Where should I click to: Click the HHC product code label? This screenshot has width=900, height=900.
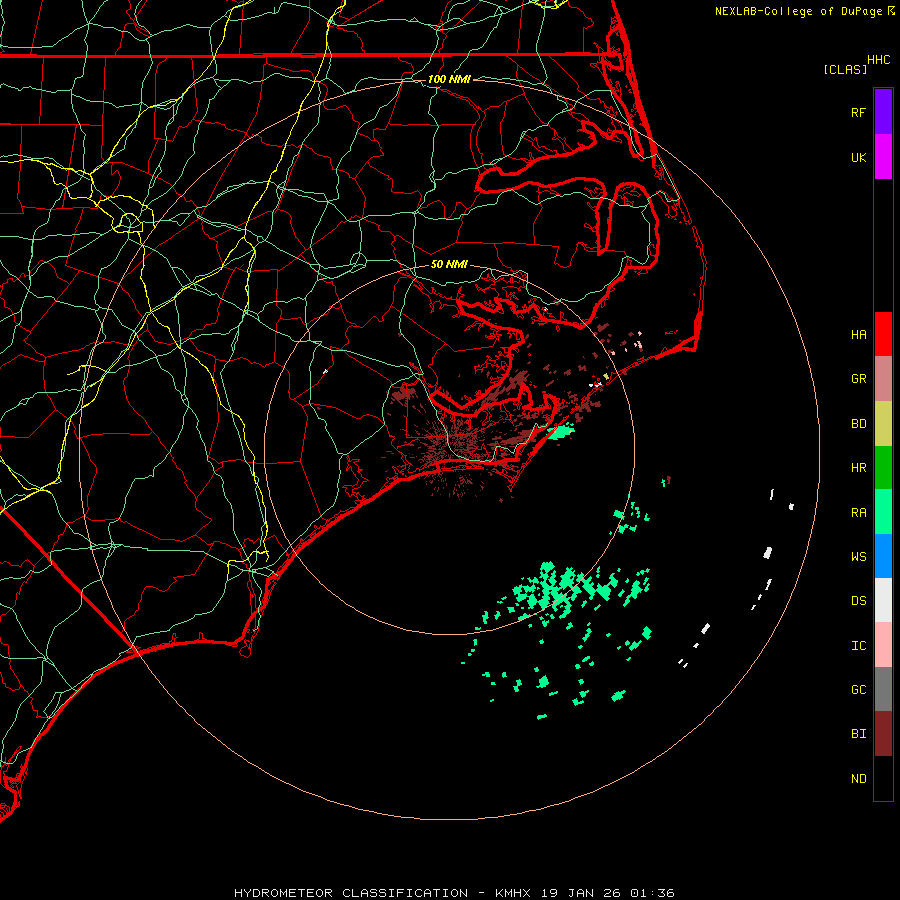878,60
